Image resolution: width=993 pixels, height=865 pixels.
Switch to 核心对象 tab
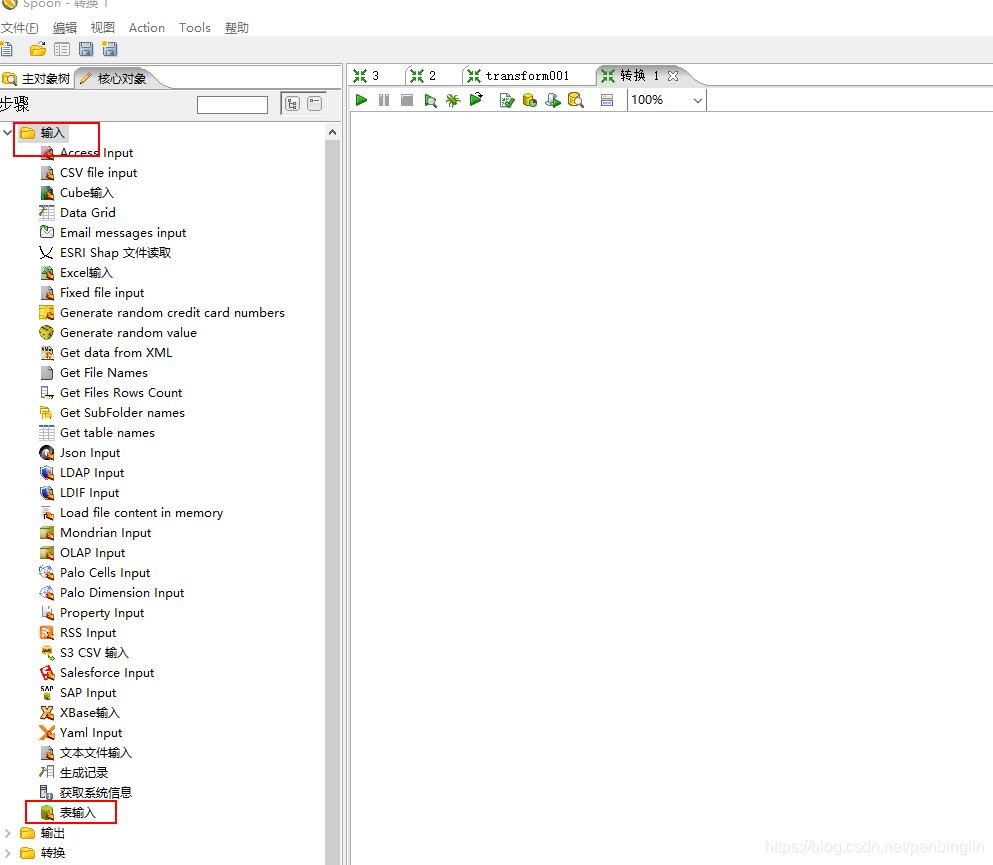tap(114, 79)
